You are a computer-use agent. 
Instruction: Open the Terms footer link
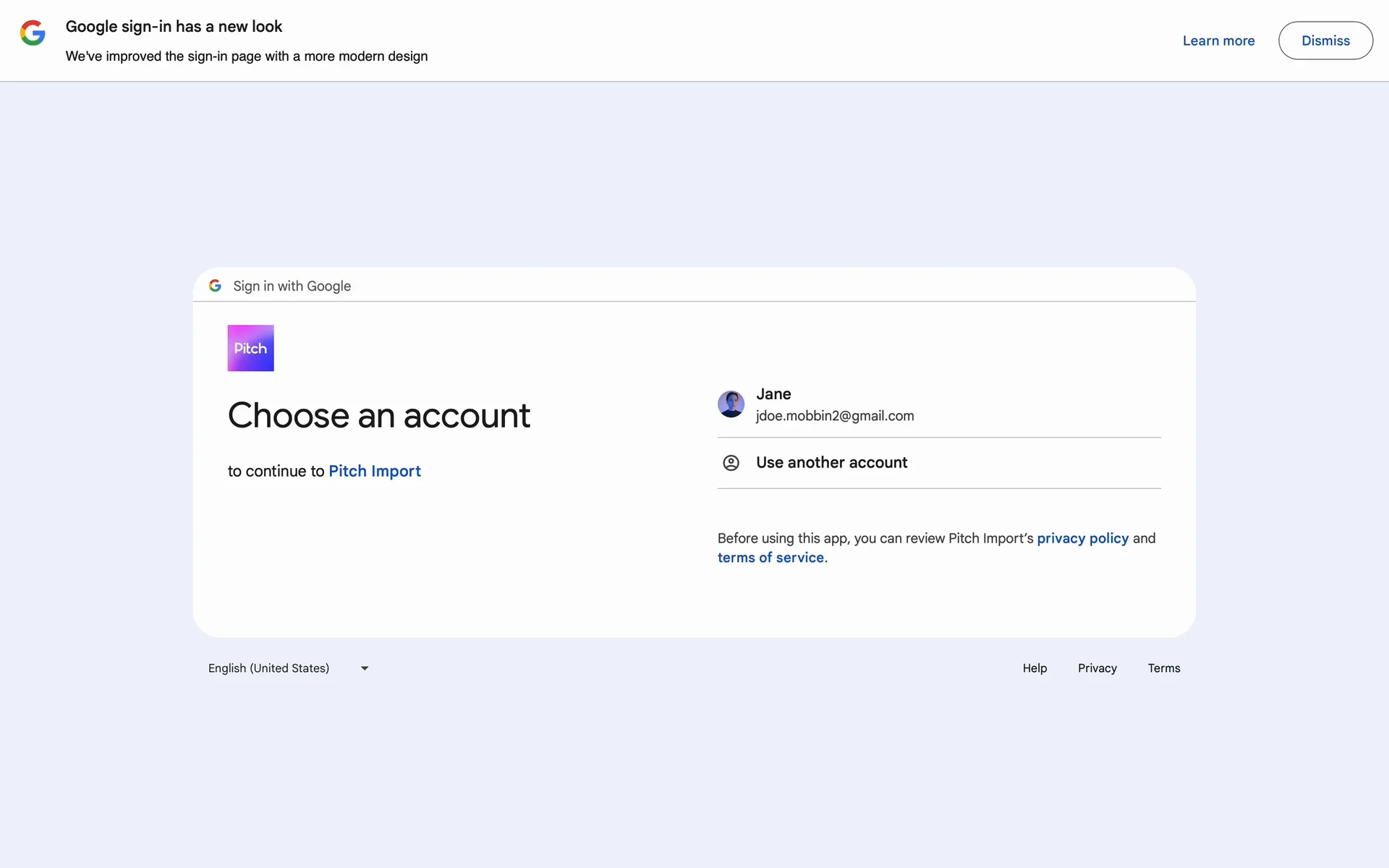point(1163,668)
